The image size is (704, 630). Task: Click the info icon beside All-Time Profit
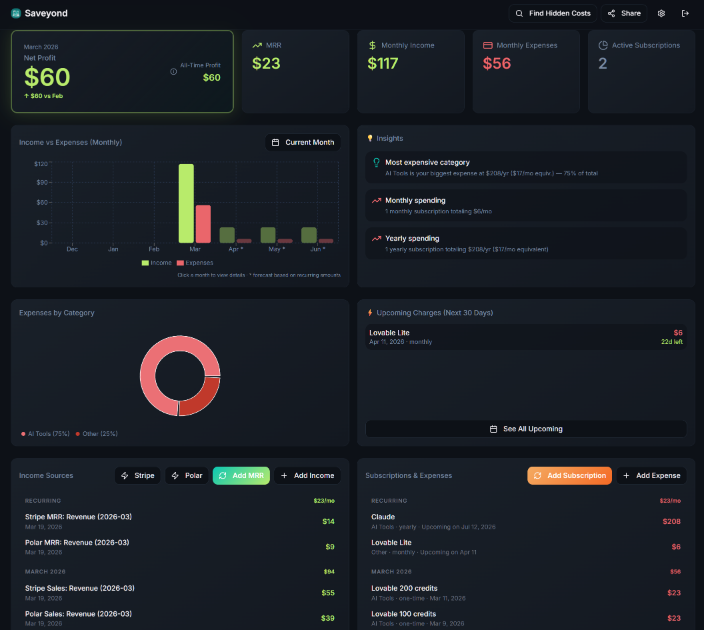[x=173, y=71]
